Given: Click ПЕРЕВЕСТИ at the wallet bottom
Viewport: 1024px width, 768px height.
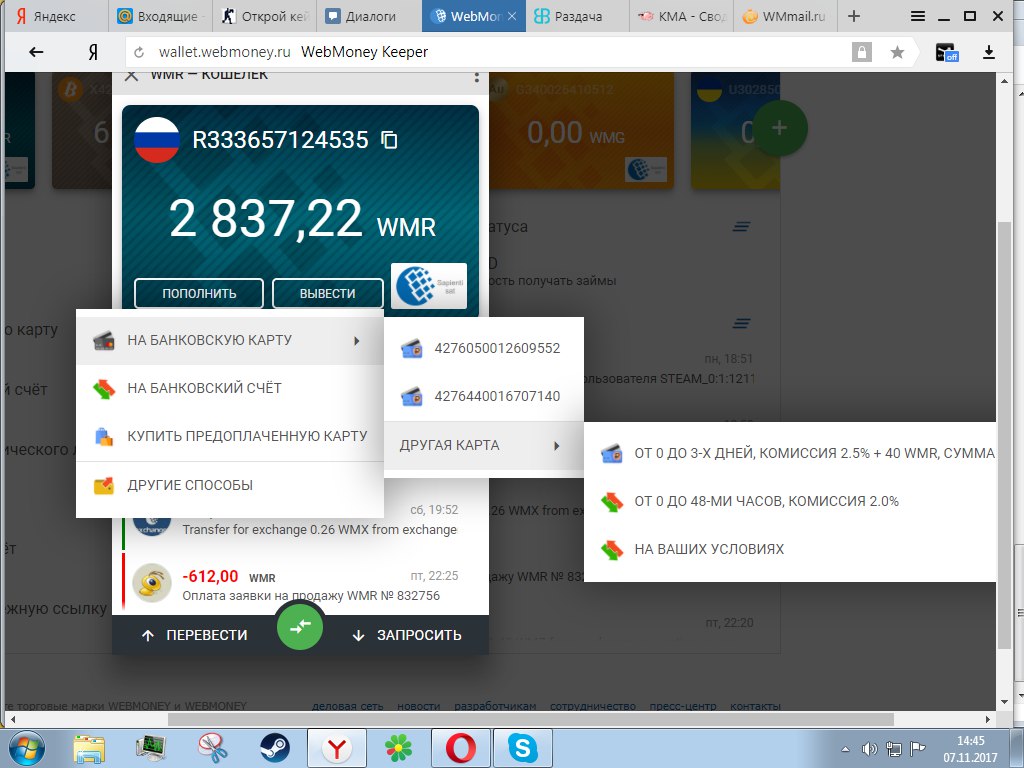Looking at the screenshot, I should (195, 635).
